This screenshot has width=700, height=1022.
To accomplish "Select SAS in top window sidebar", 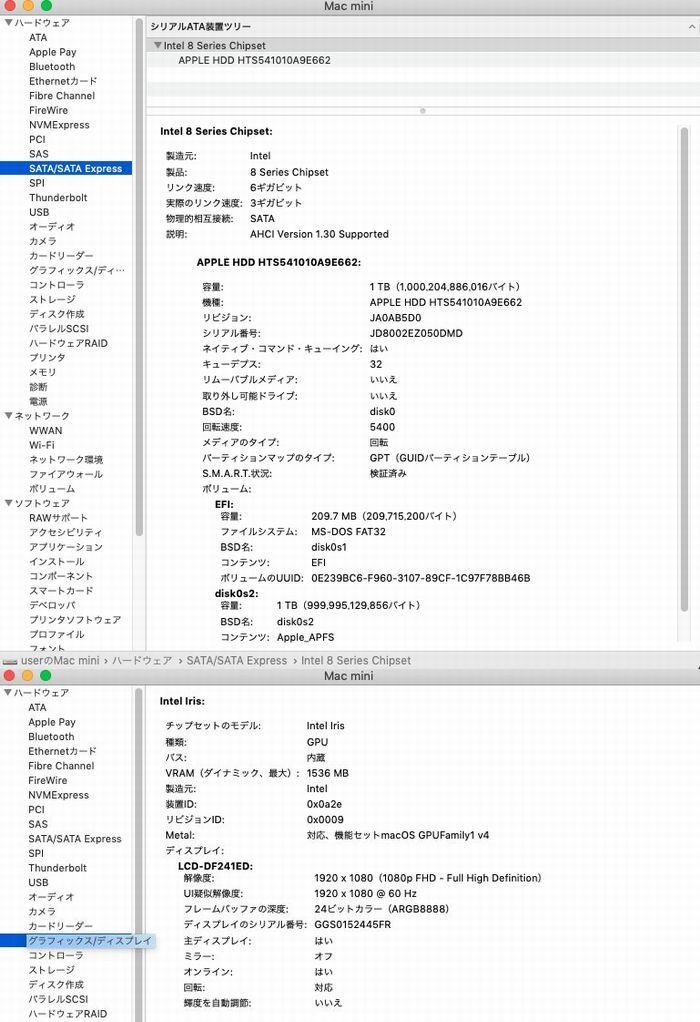I will pyautogui.click(x=38, y=154).
